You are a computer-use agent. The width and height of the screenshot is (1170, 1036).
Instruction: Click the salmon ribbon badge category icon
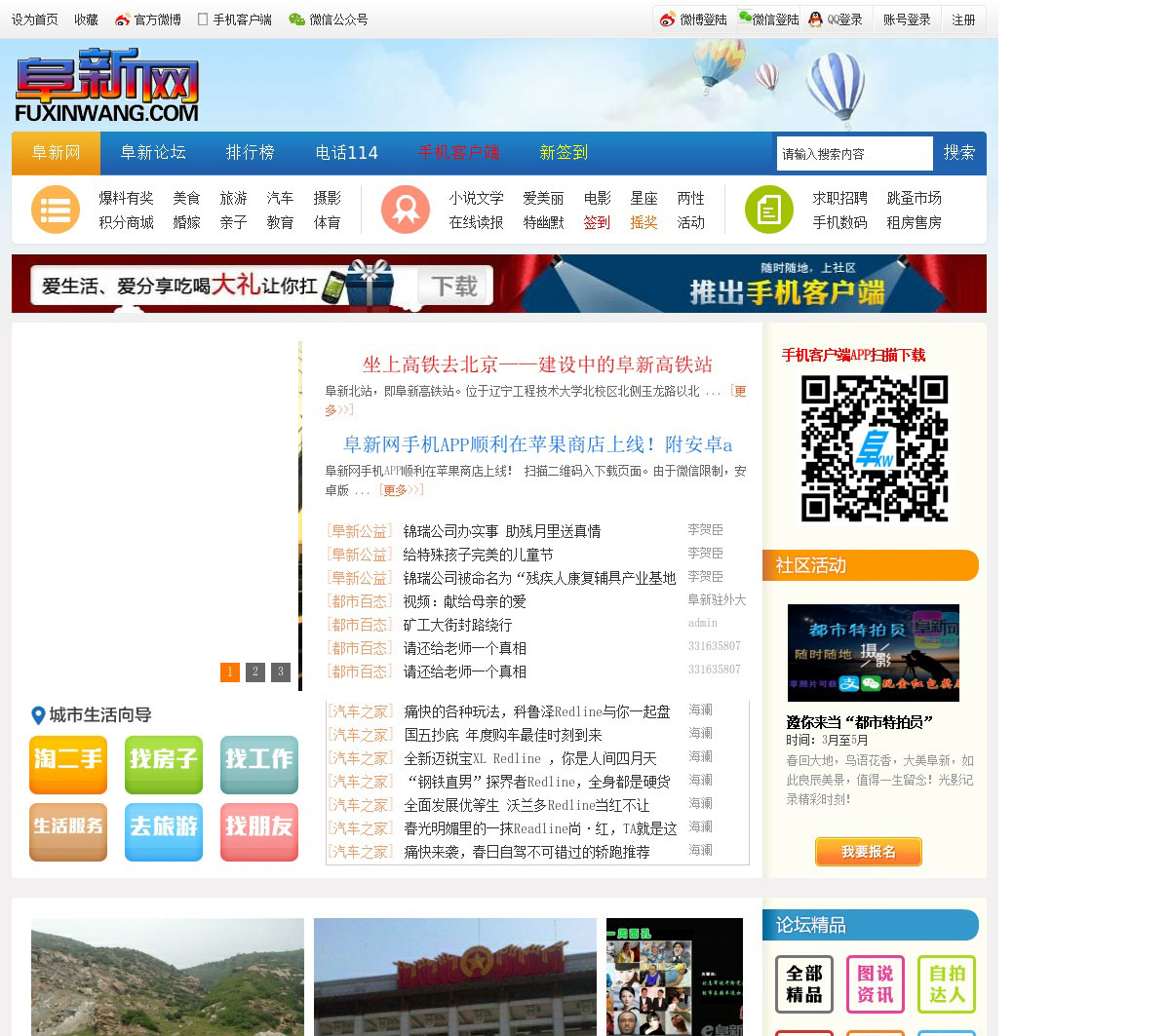coord(406,210)
